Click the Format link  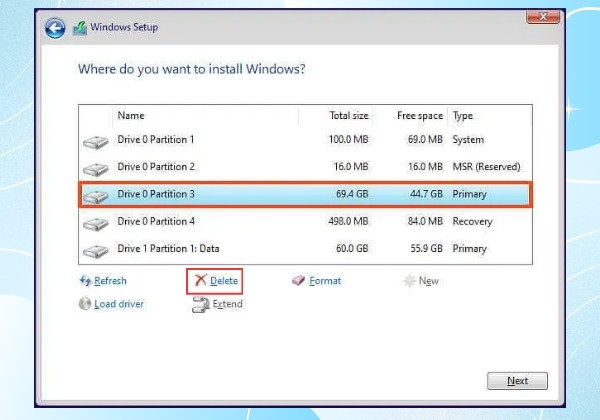[x=325, y=281]
